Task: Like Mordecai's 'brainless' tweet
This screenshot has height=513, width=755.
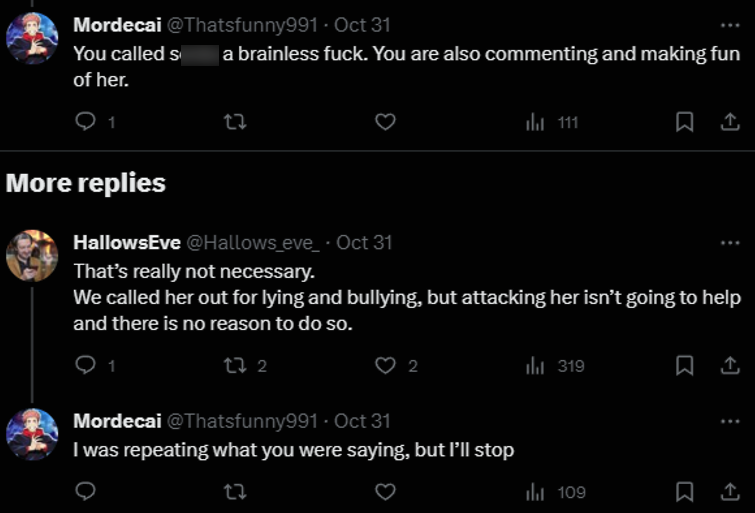Action: 385,122
